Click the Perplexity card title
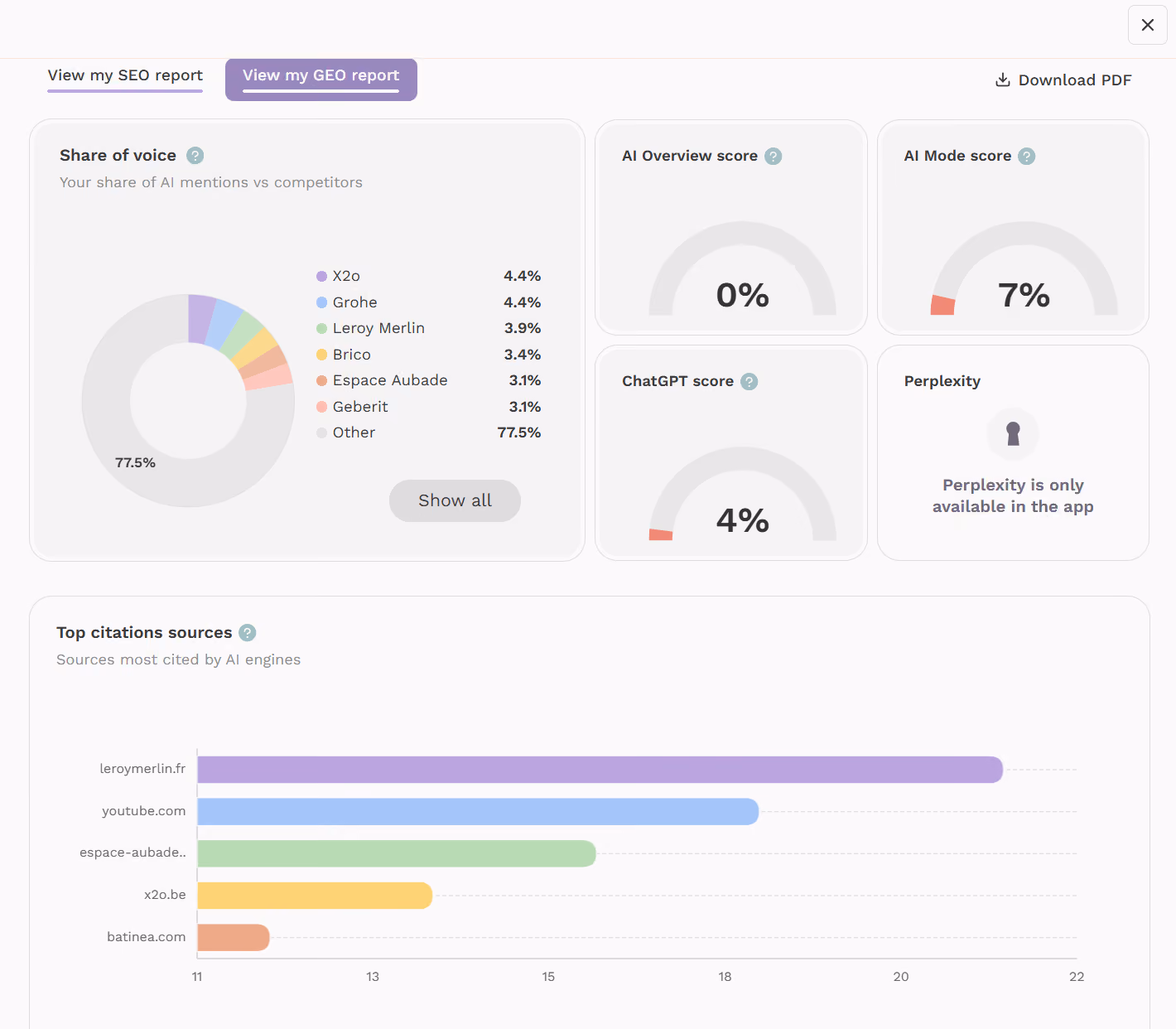Screen dimensions: 1176x1029 942,381
